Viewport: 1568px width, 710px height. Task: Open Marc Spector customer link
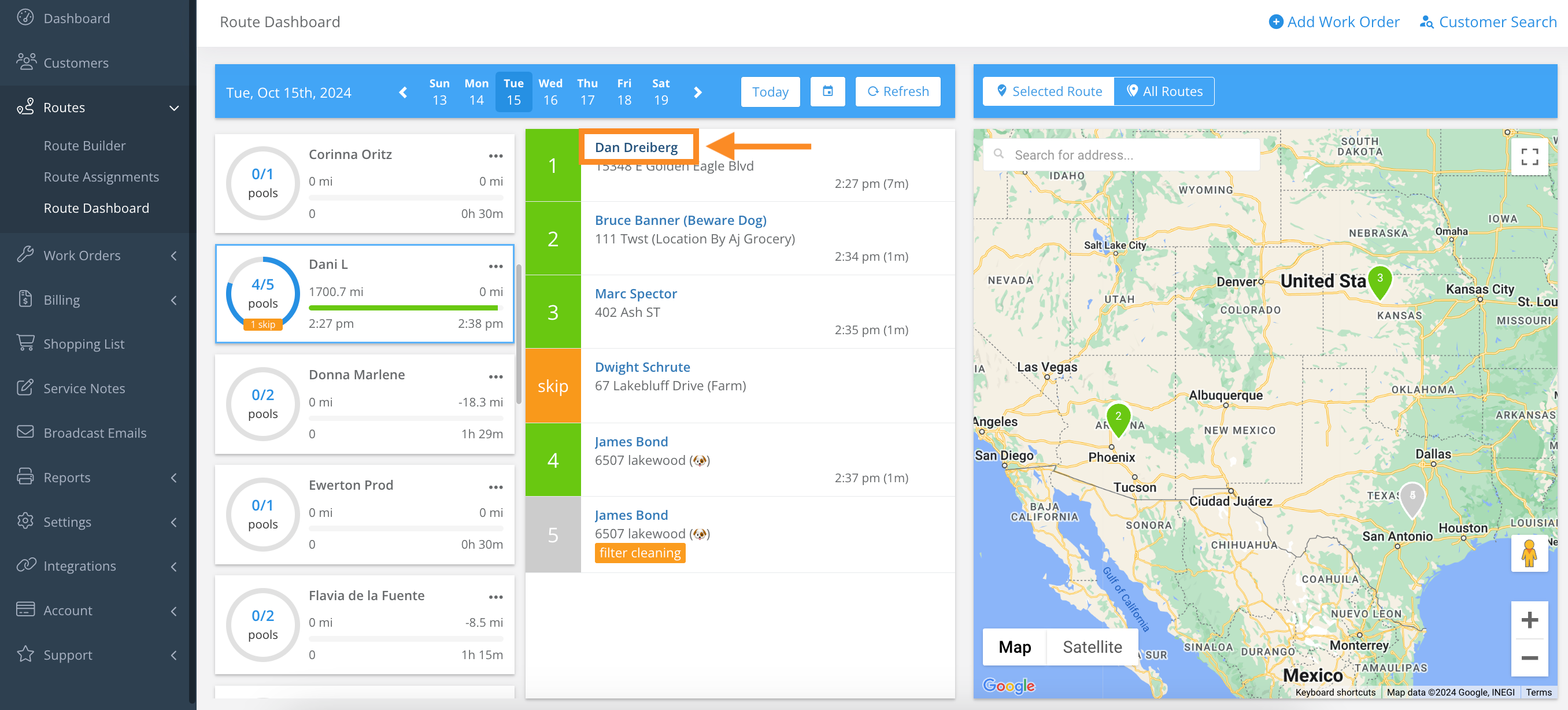click(x=635, y=294)
